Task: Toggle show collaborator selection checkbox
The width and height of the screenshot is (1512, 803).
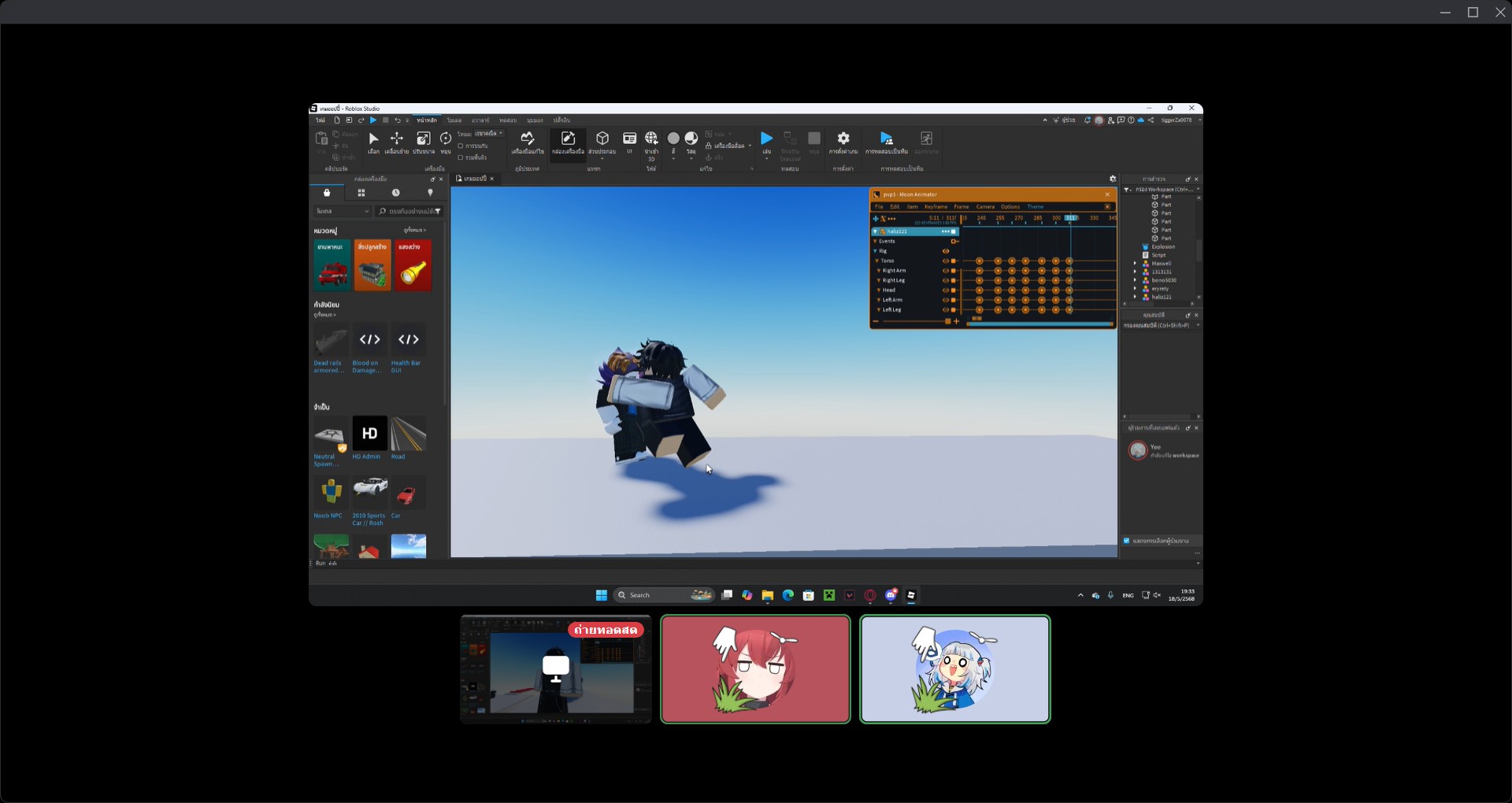Action: pyautogui.click(x=1126, y=541)
